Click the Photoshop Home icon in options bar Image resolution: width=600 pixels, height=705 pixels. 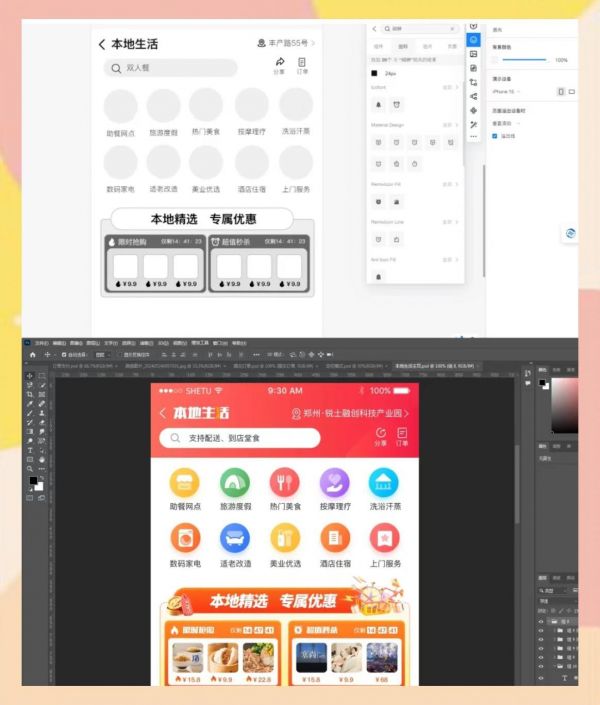pos(32,355)
